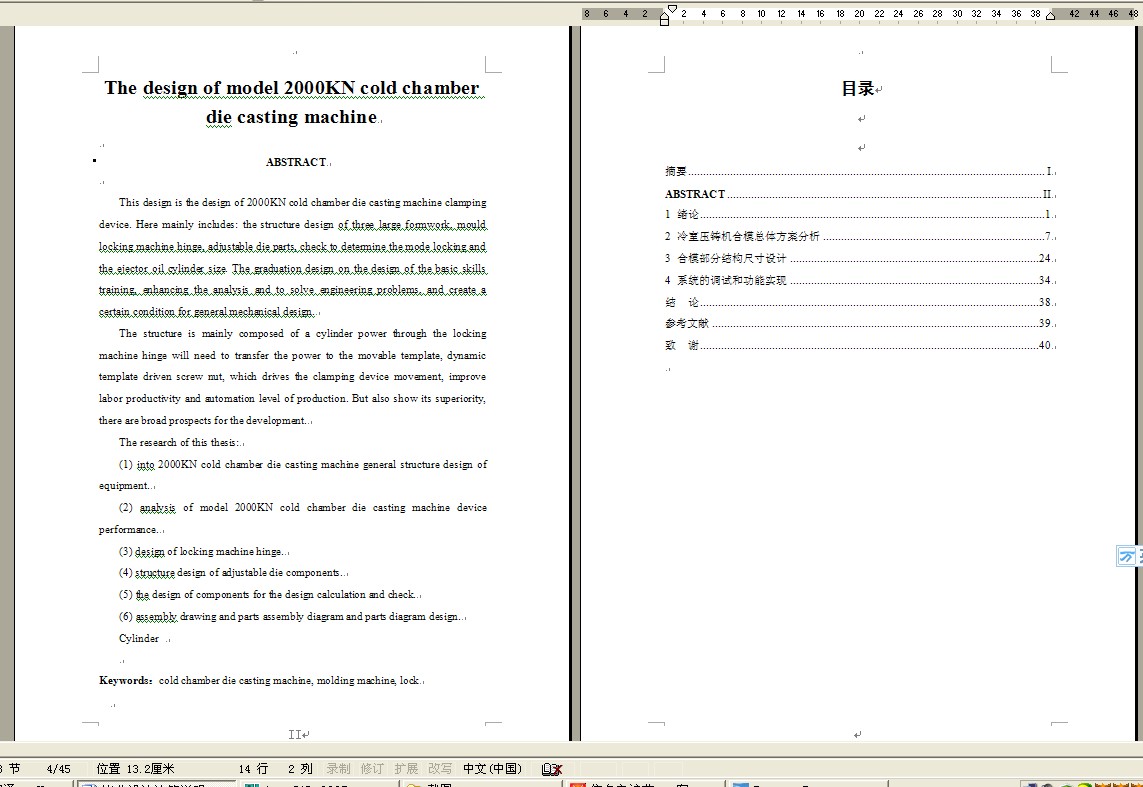1143x787 pixels.
Task: Toggle 改写 overtype mode in status bar
Action: coord(440,769)
